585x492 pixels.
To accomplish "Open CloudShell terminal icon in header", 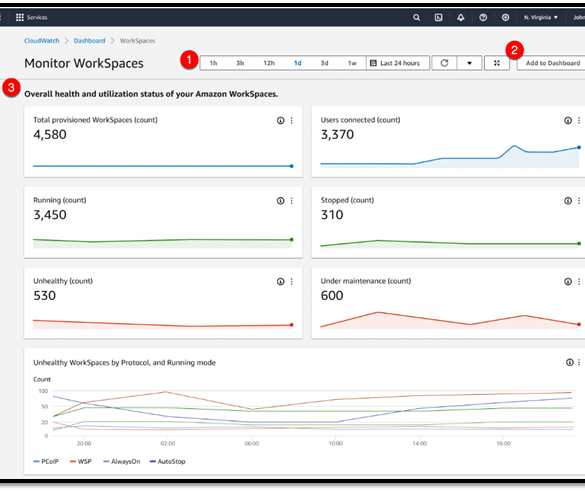I will tap(438, 18).
